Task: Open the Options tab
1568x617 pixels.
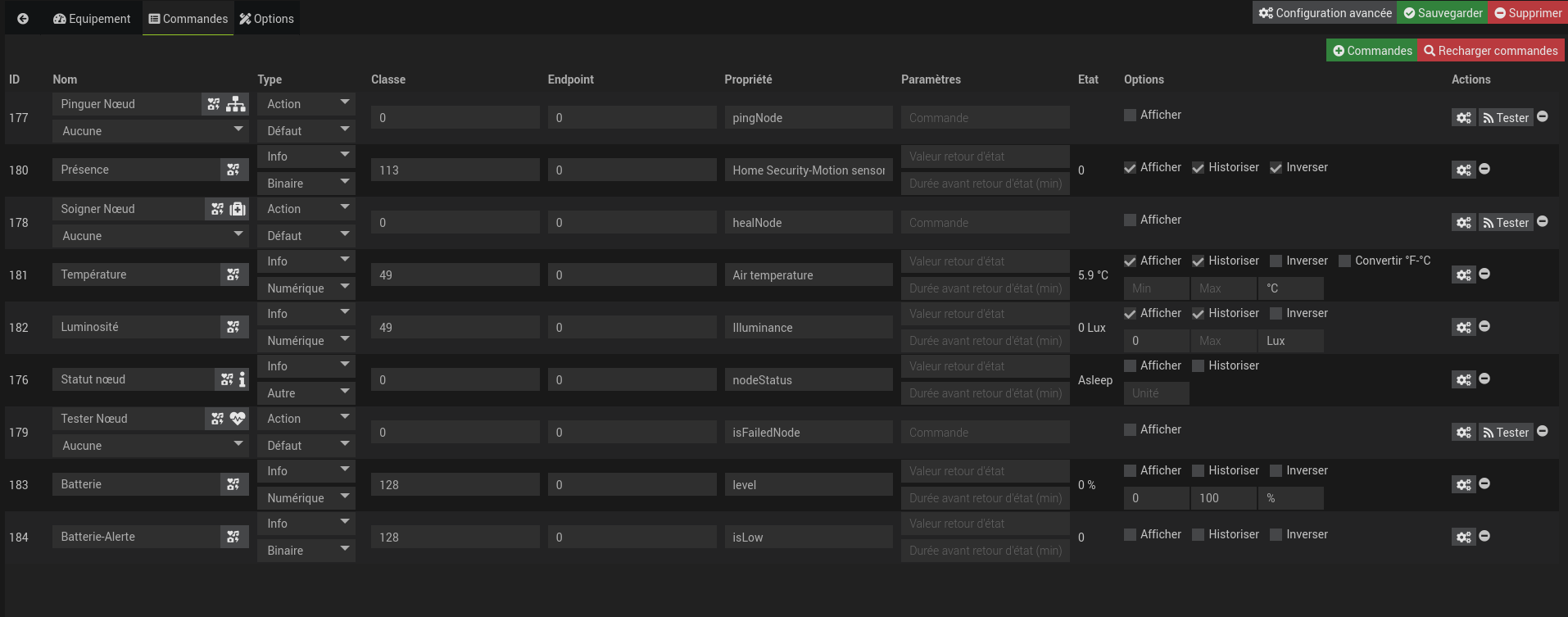Action: [x=266, y=19]
